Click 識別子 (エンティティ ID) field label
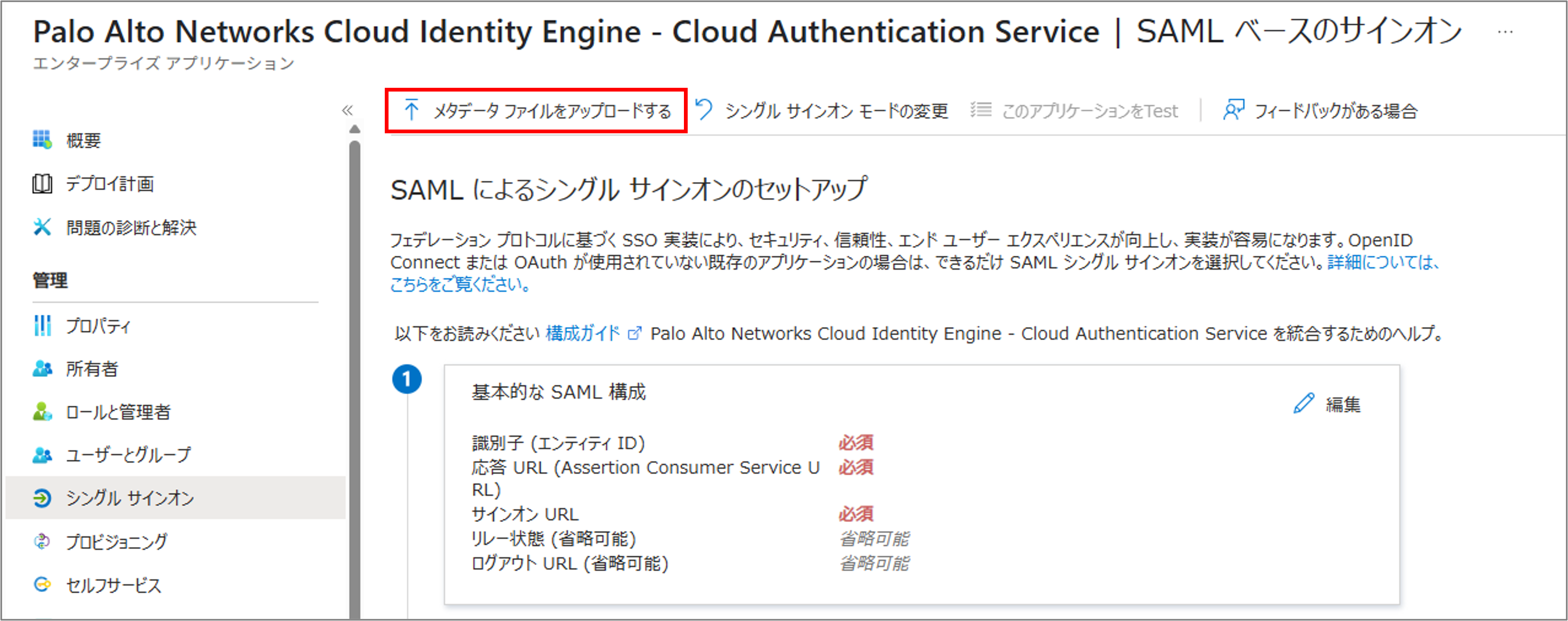This screenshot has width=1568, height=621. 558,443
